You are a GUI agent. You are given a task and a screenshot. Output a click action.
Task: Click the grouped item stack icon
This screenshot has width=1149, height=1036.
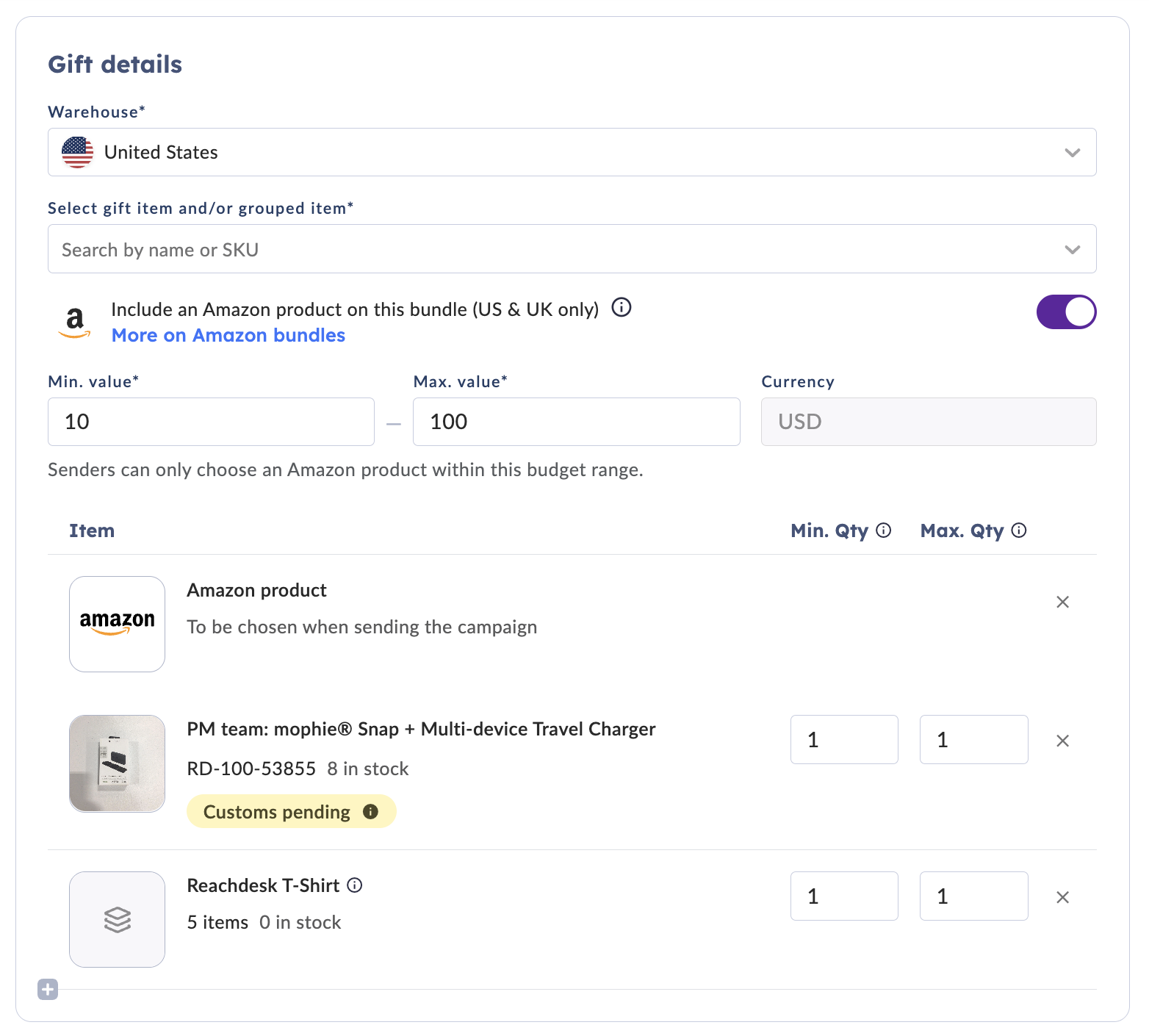118,919
